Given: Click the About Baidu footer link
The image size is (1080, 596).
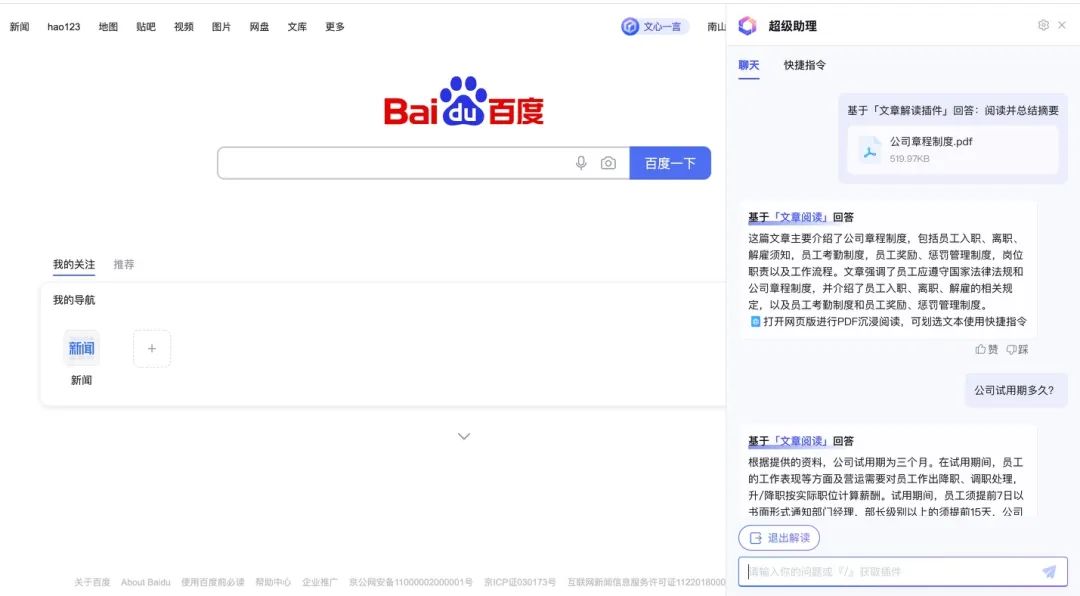Looking at the screenshot, I should pyautogui.click(x=145, y=582).
